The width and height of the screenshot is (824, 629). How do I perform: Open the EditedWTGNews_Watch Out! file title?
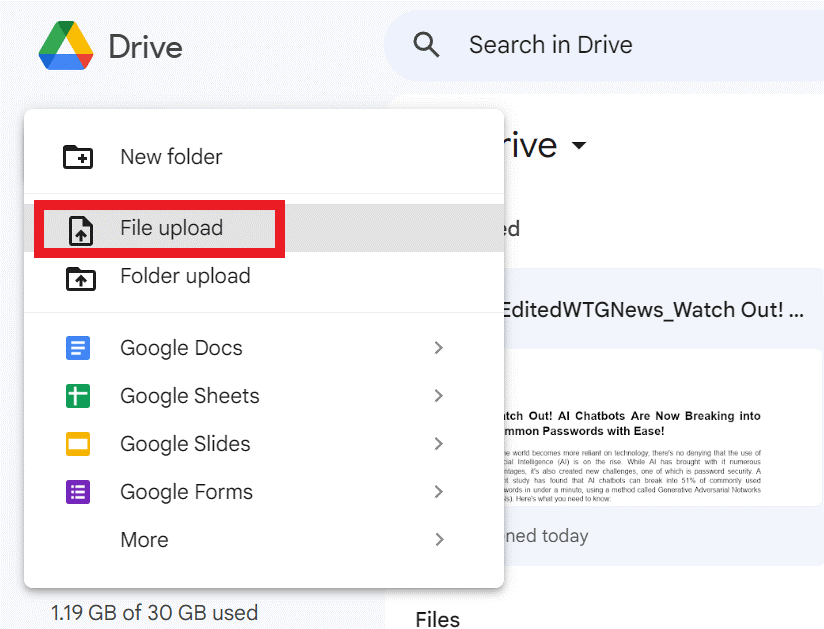pos(652,310)
